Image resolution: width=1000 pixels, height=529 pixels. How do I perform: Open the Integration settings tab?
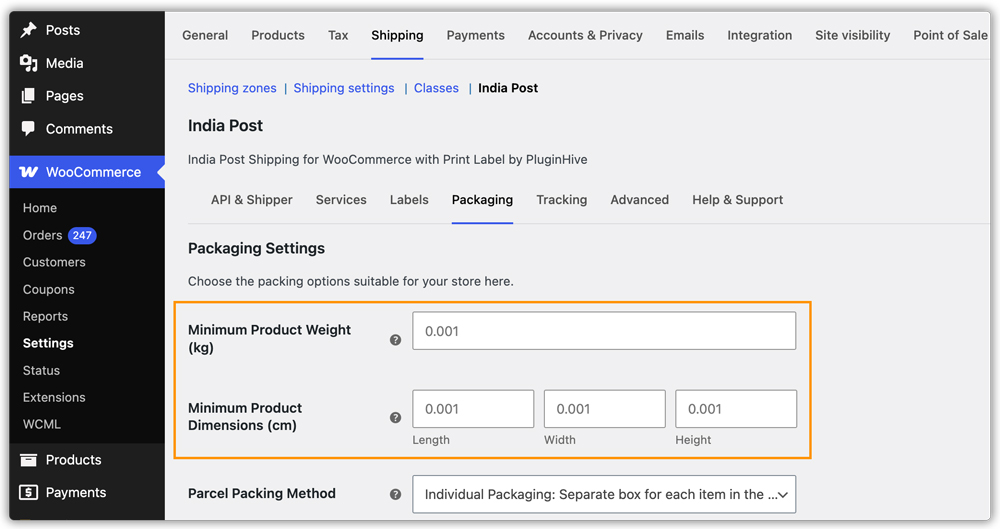point(760,35)
